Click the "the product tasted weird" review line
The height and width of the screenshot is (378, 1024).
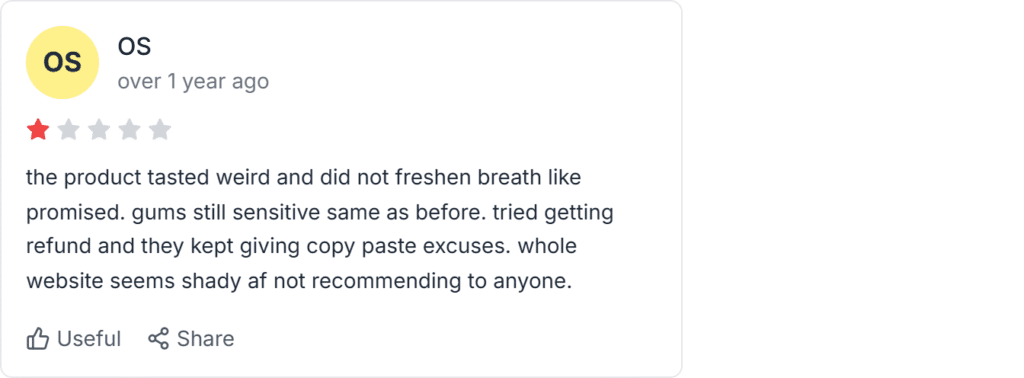pos(304,178)
